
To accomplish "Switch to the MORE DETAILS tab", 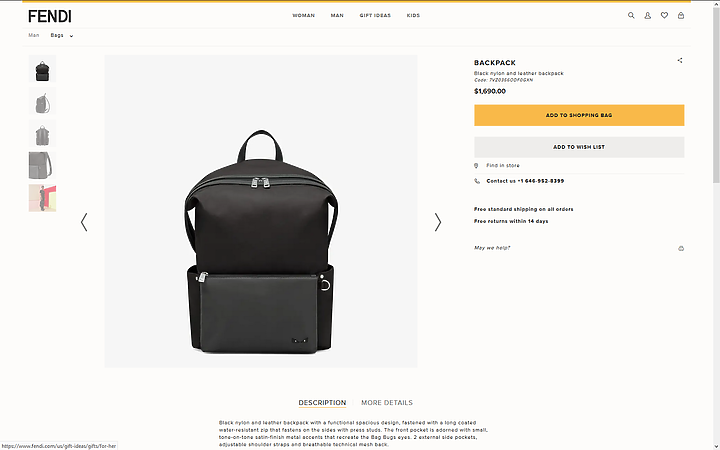I will tap(387, 403).
